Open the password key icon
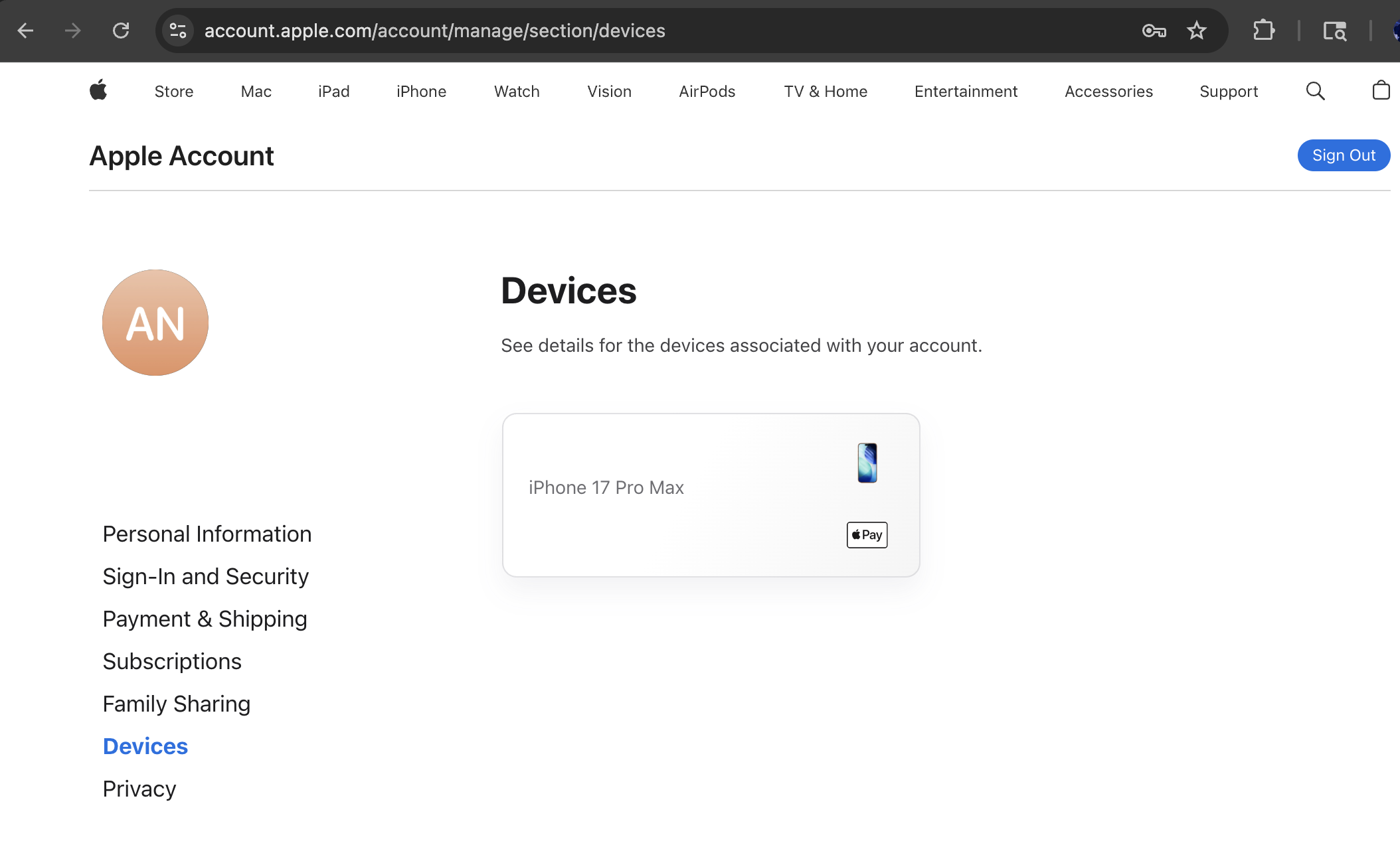 pyautogui.click(x=1154, y=31)
